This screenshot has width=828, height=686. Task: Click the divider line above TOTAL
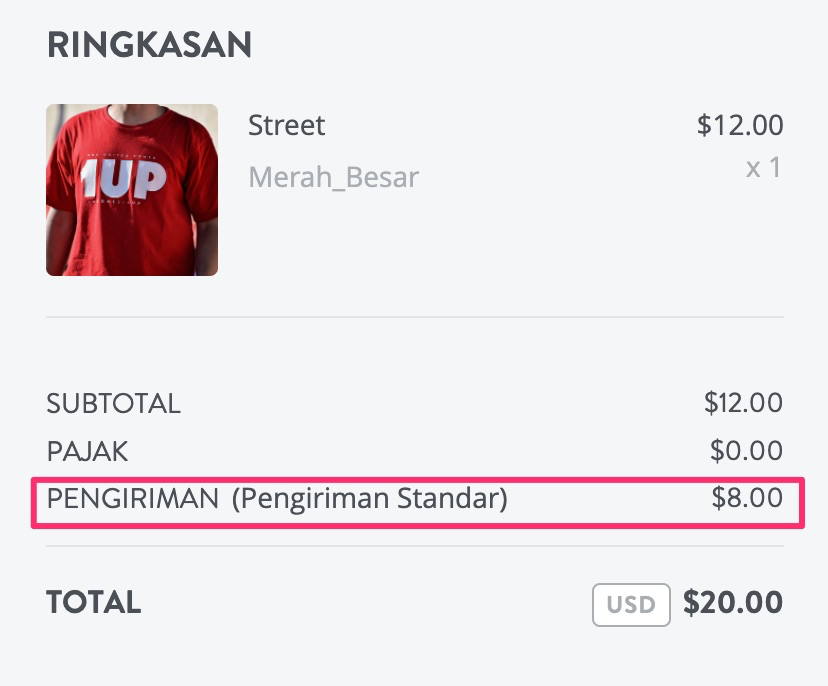pos(415,546)
